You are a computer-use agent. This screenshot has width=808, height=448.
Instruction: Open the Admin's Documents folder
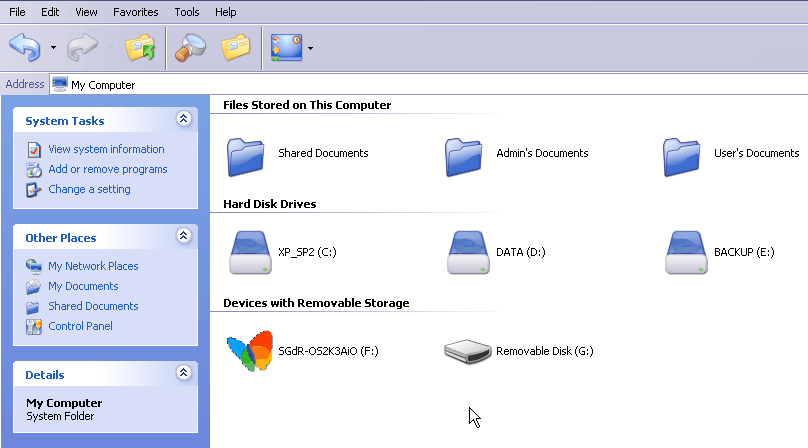click(x=463, y=154)
